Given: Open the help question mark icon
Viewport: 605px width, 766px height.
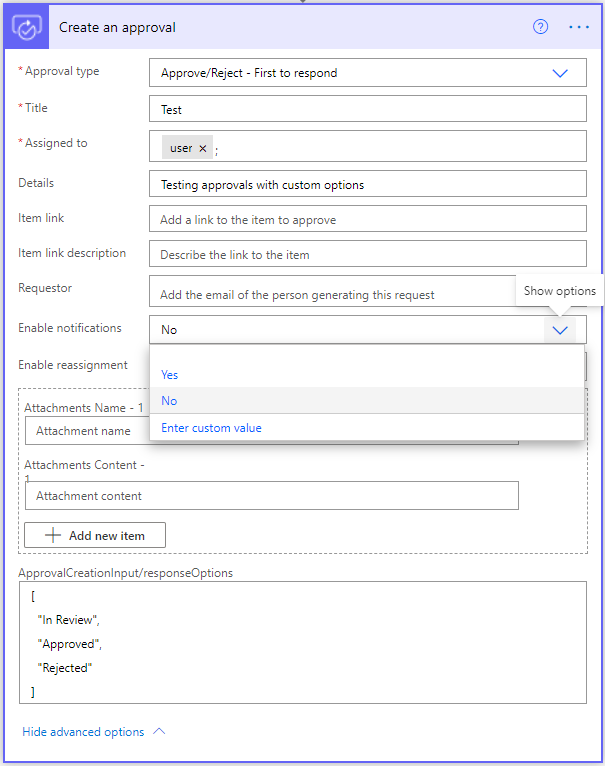Looking at the screenshot, I should coord(540,27).
